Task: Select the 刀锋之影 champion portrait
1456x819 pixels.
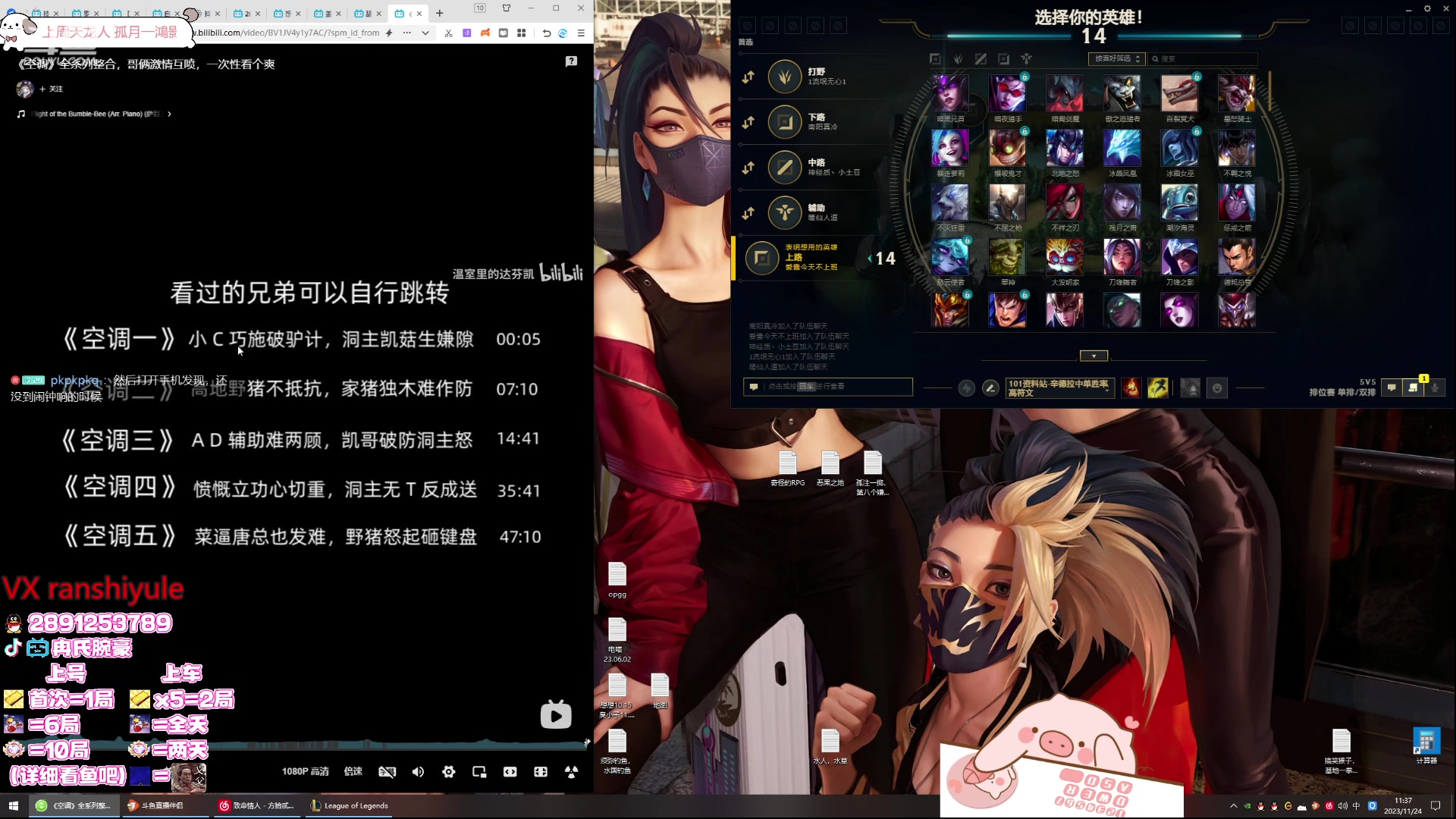Action: [x=1180, y=257]
